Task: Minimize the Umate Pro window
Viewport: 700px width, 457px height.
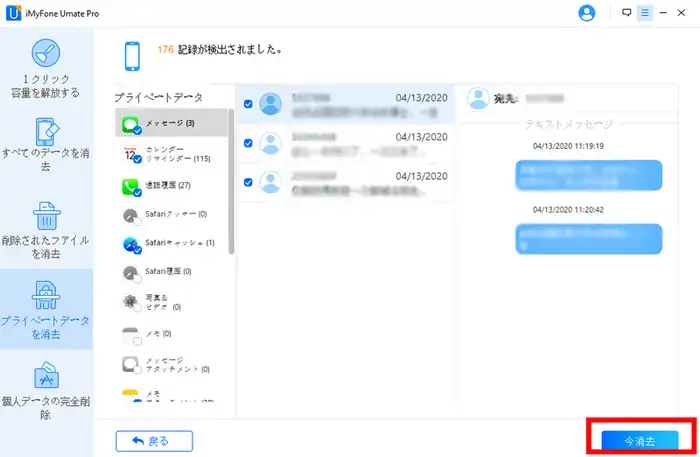Action: (x=663, y=13)
